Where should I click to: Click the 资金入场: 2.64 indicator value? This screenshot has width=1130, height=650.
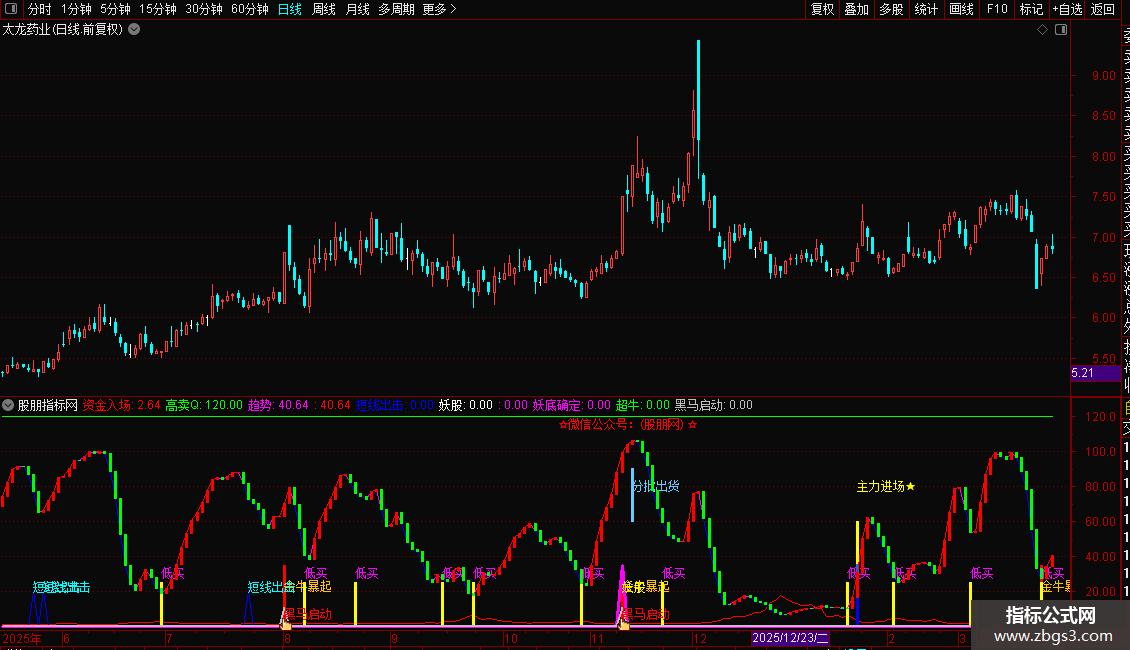click(122, 405)
